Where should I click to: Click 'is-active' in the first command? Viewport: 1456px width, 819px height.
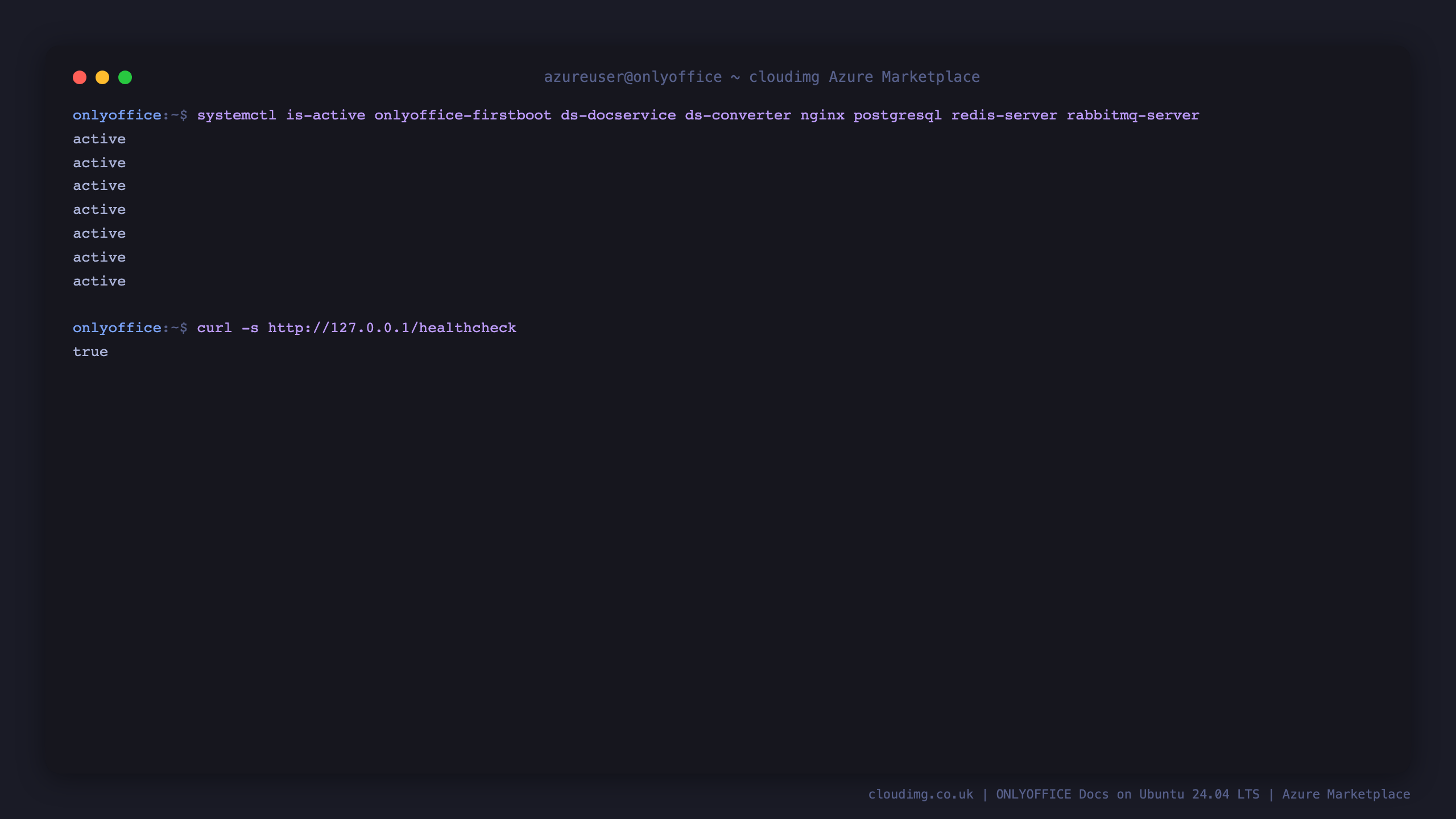pos(326,115)
